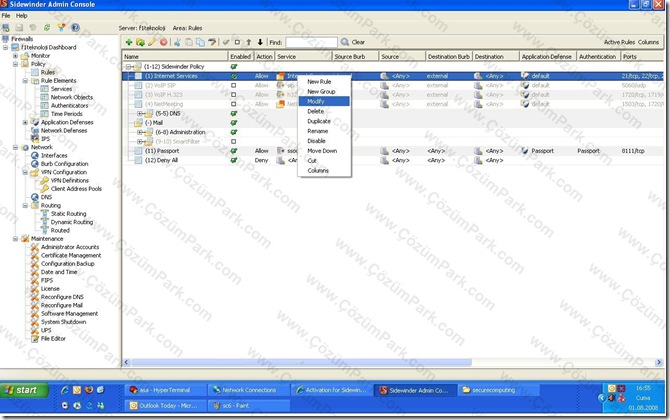Choose Duplicate in context menu
Screen dimensions: 670x420
(324, 121)
